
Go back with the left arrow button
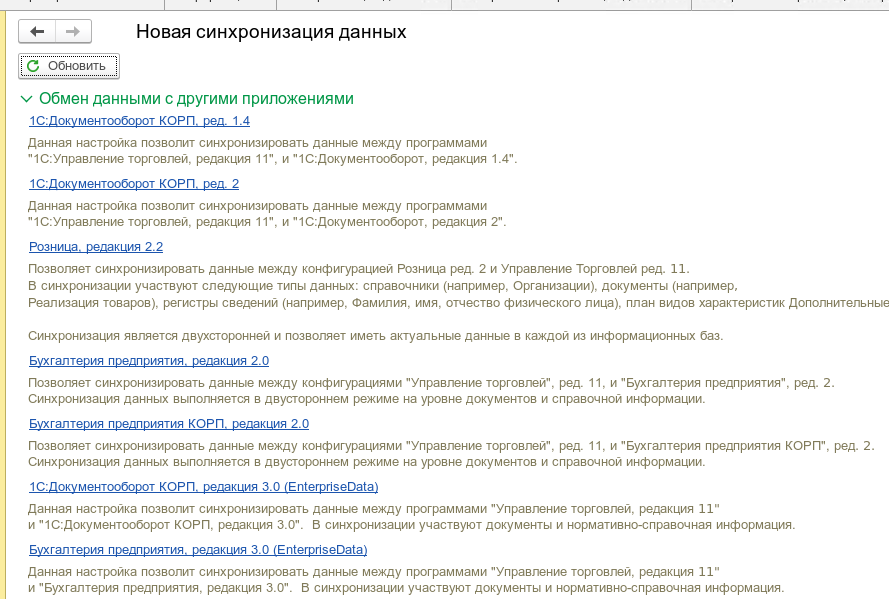(37, 32)
